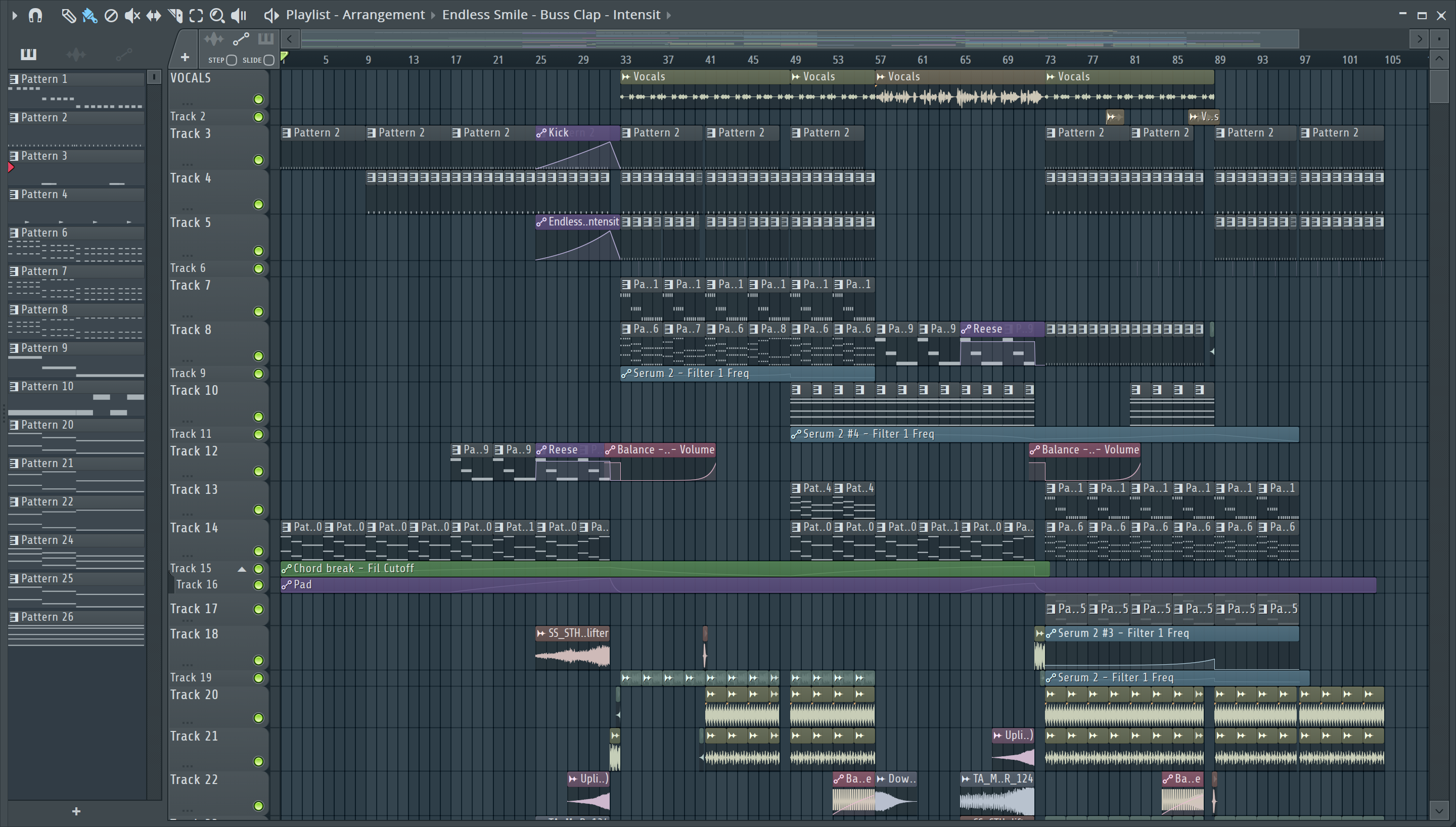Open the playlist options menu arrow
Image resolution: width=1456 pixels, height=827 pixels.
15,15
